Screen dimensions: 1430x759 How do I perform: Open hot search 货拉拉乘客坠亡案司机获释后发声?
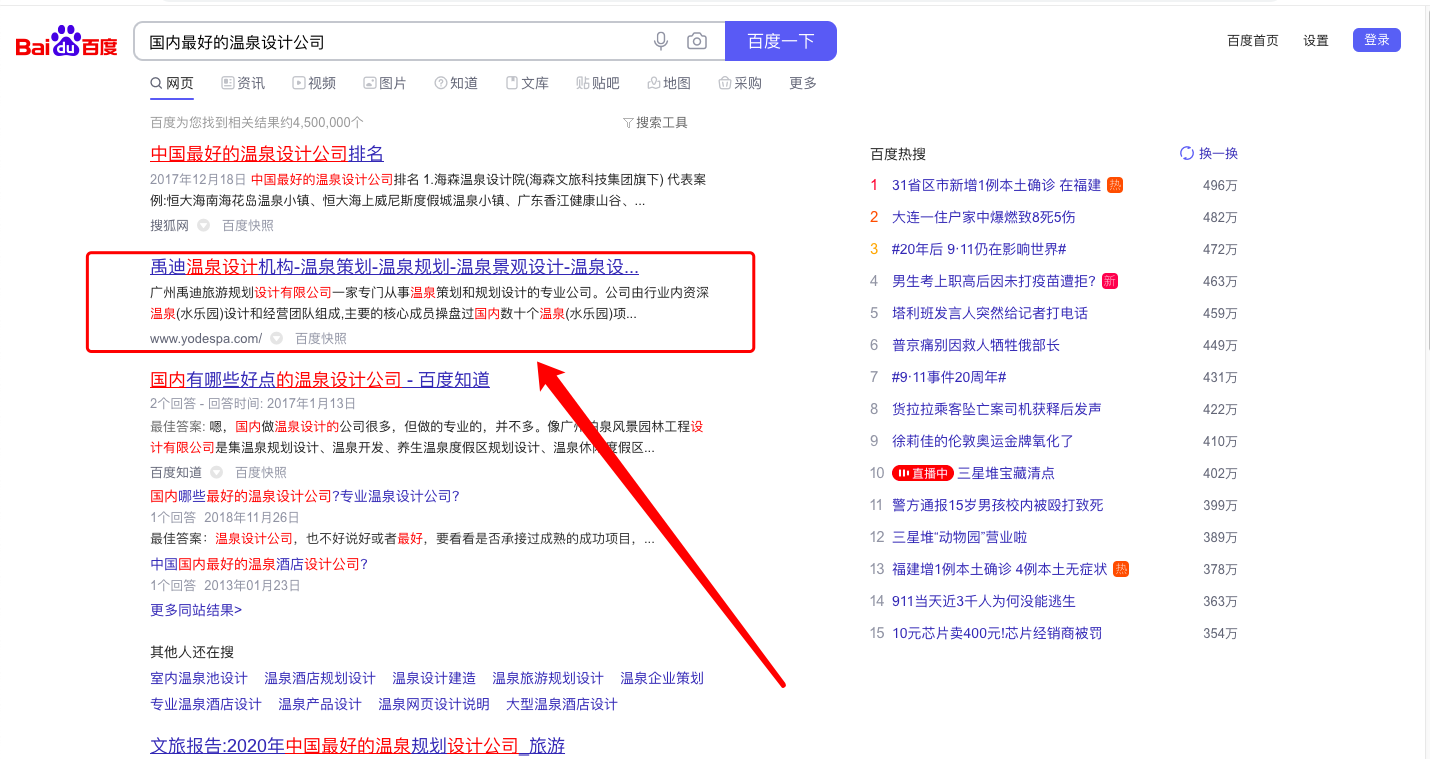[x=997, y=409]
